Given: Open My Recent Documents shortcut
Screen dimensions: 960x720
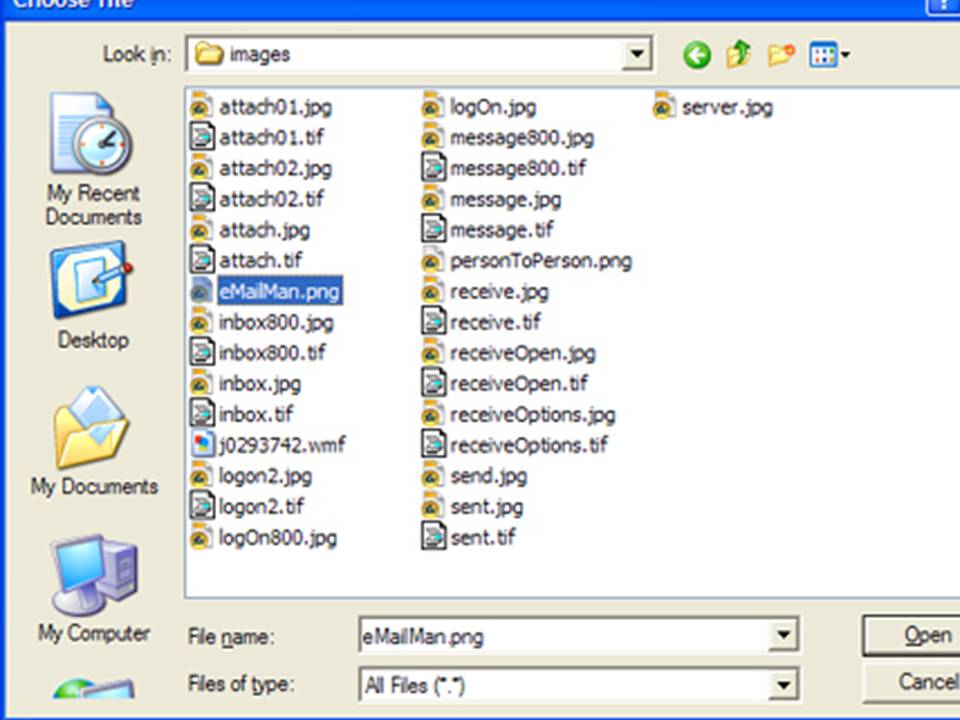Looking at the screenshot, I should (93, 161).
